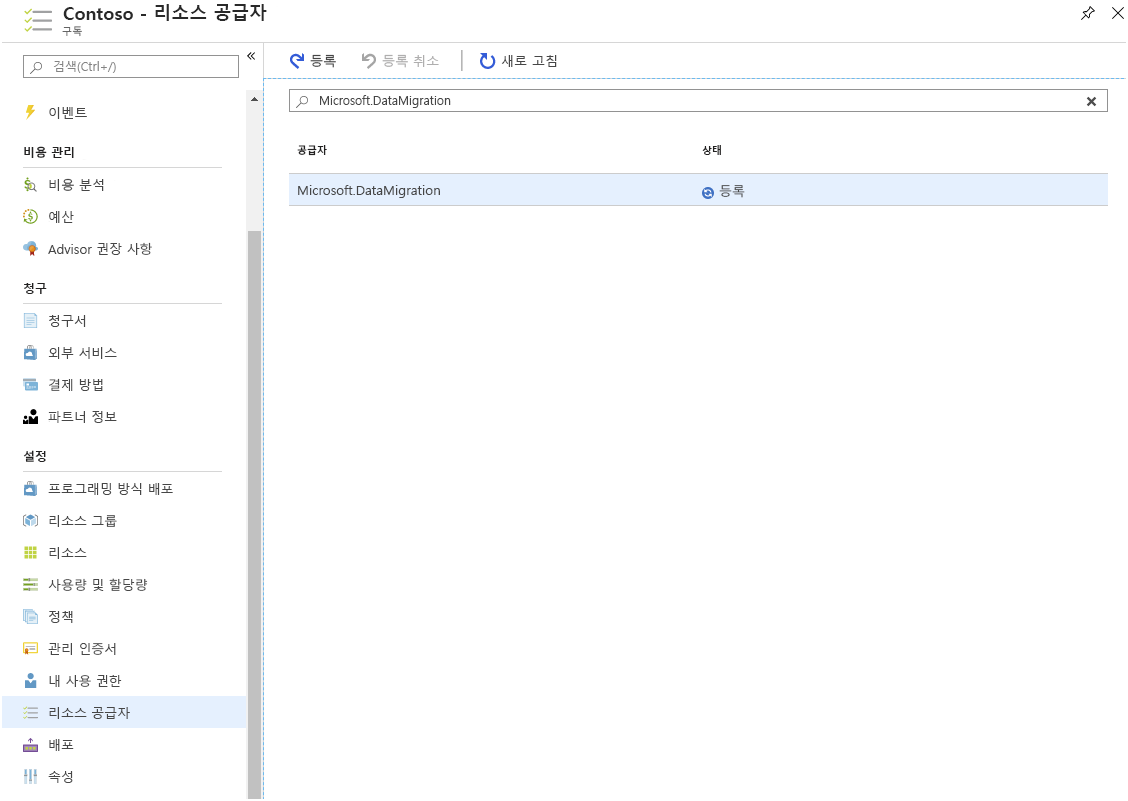The width and height of the screenshot is (1128, 801).
Task: Click the 내 사용 권한 person icon
Action: [x=30, y=681]
